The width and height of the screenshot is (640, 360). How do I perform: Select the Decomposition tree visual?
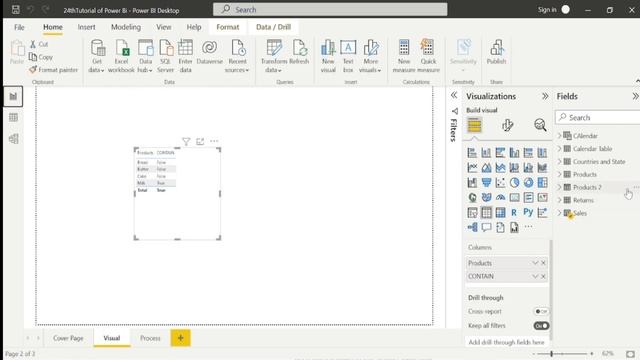(472, 227)
